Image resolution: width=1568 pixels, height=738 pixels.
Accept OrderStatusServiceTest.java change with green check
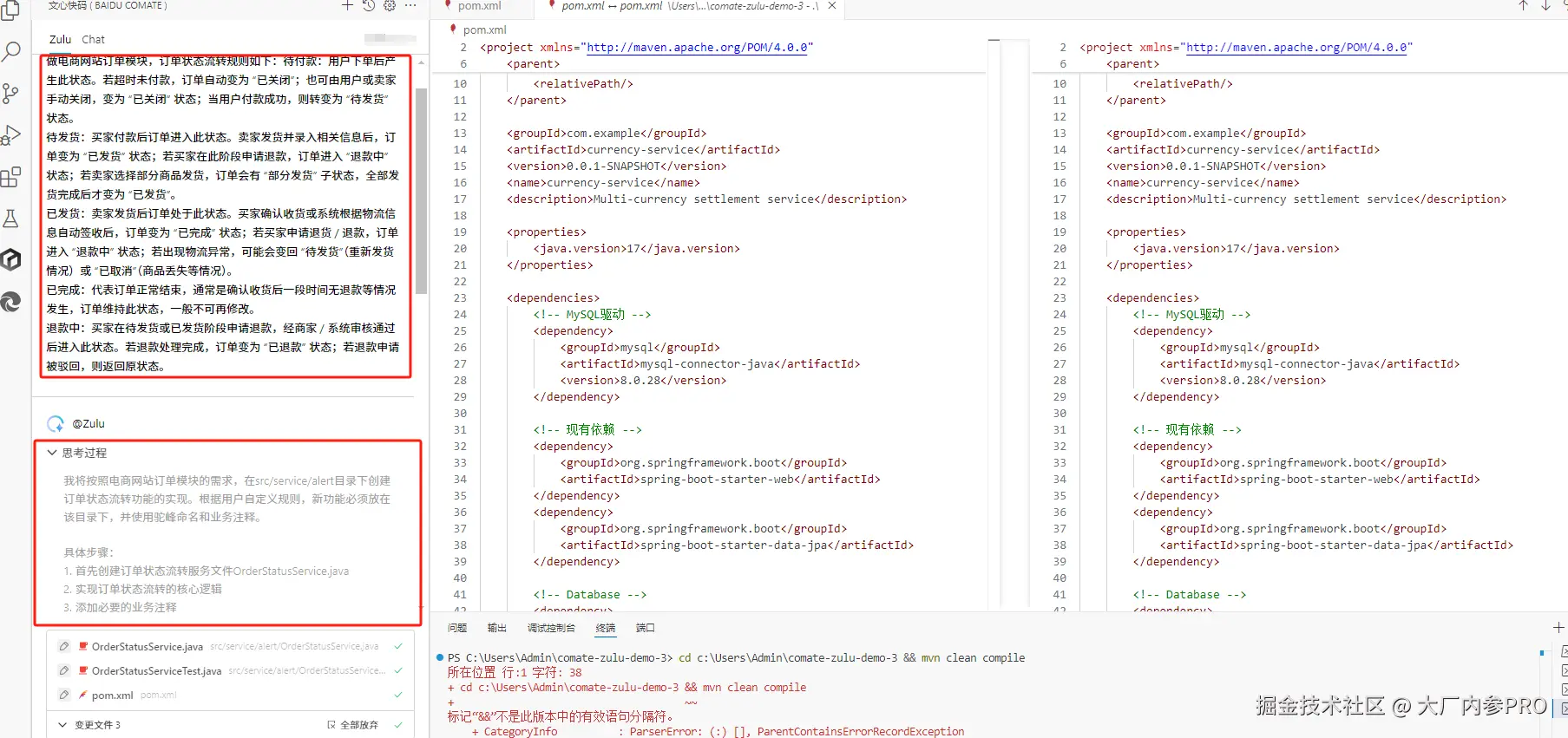(398, 670)
